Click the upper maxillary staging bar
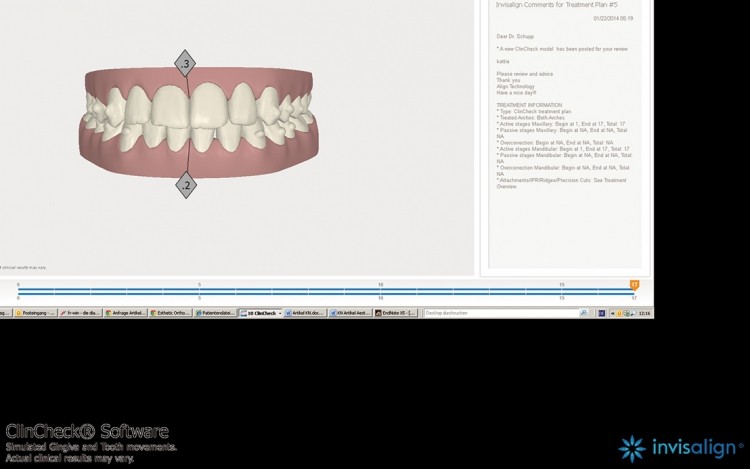 click(326, 290)
